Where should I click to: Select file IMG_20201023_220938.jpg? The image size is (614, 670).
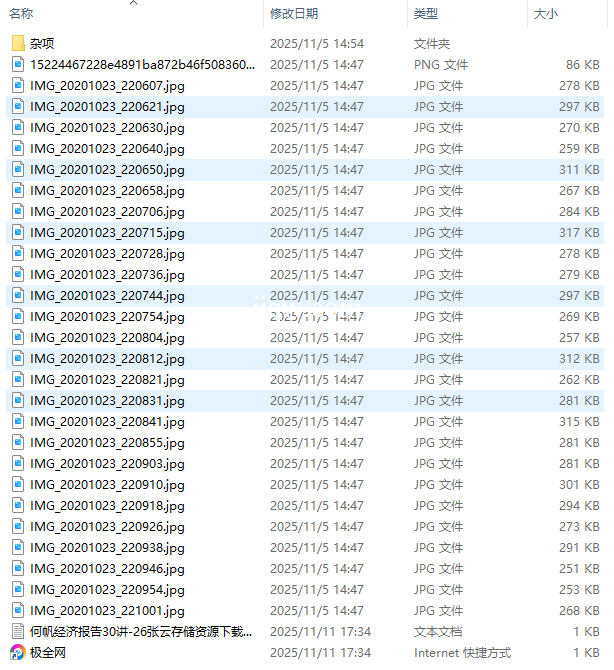coord(107,548)
